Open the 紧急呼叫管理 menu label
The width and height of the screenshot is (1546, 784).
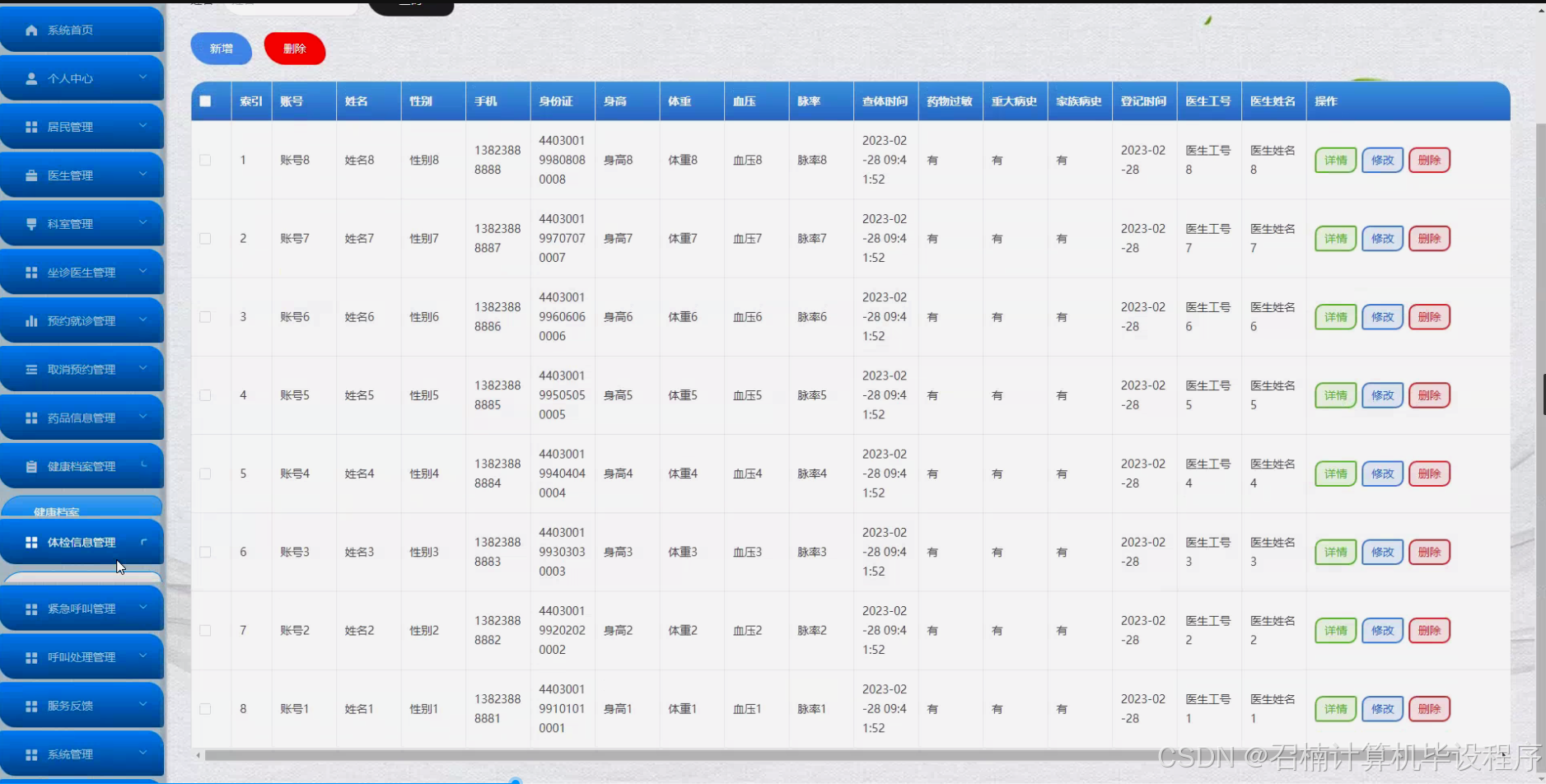[x=82, y=609]
